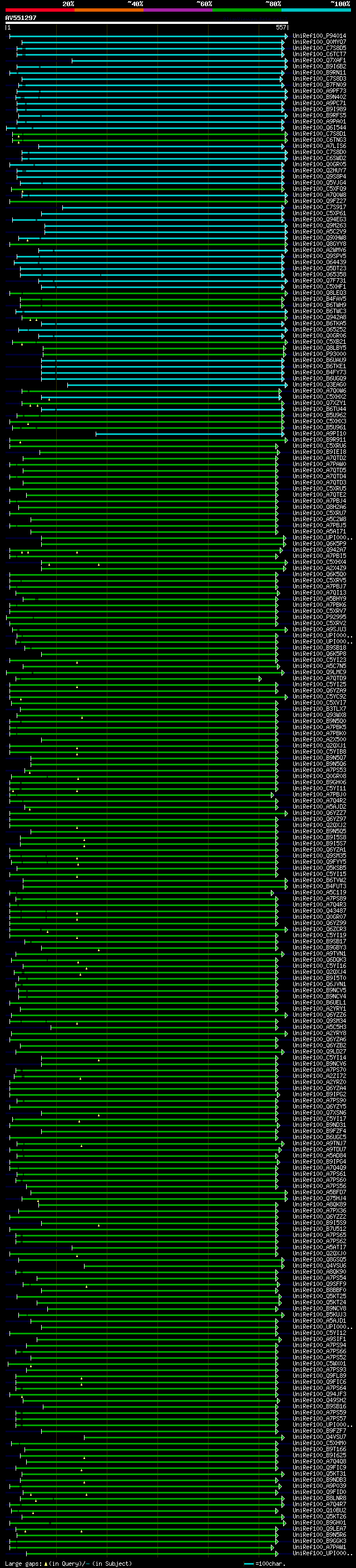Image resolution: width=356 pixels, height=1568 pixels.
Task: Select the UniRef100_Q8LEQ3 label
Action: tap(319, 293)
